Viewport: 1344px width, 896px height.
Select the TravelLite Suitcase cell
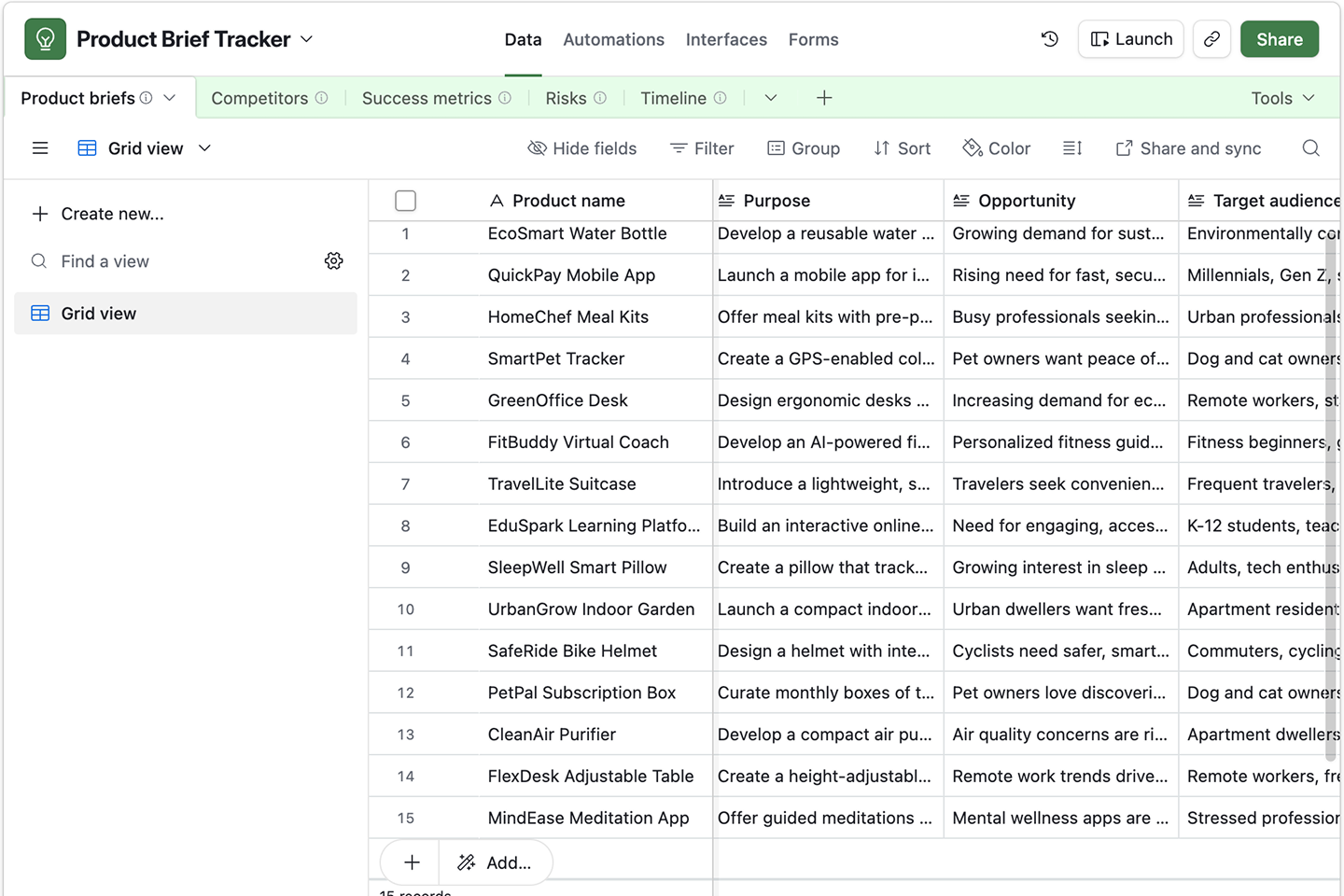595,483
